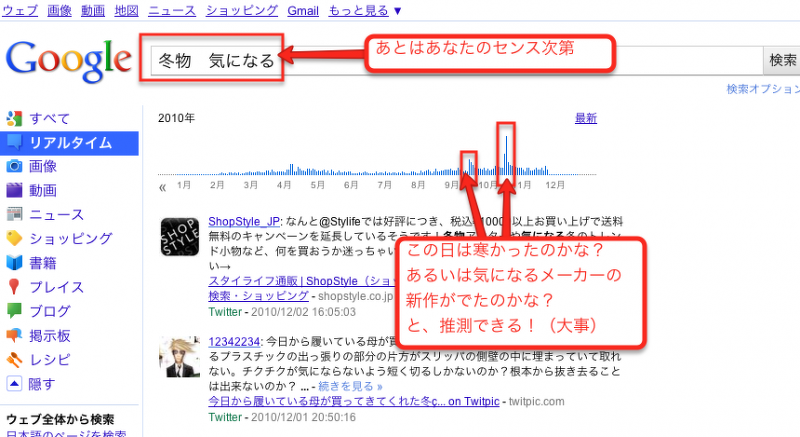
Task: Select 4月 on the timeline
Action: tap(284, 185)
